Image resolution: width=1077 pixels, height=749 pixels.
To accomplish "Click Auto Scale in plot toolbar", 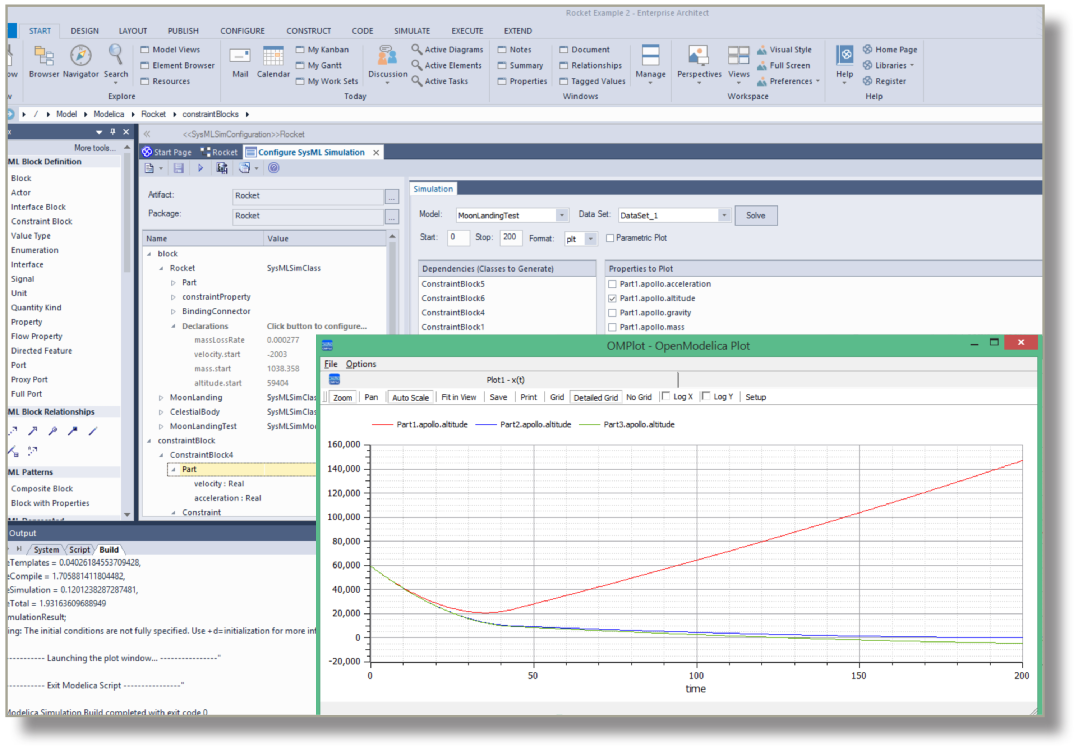I will 410,397.
